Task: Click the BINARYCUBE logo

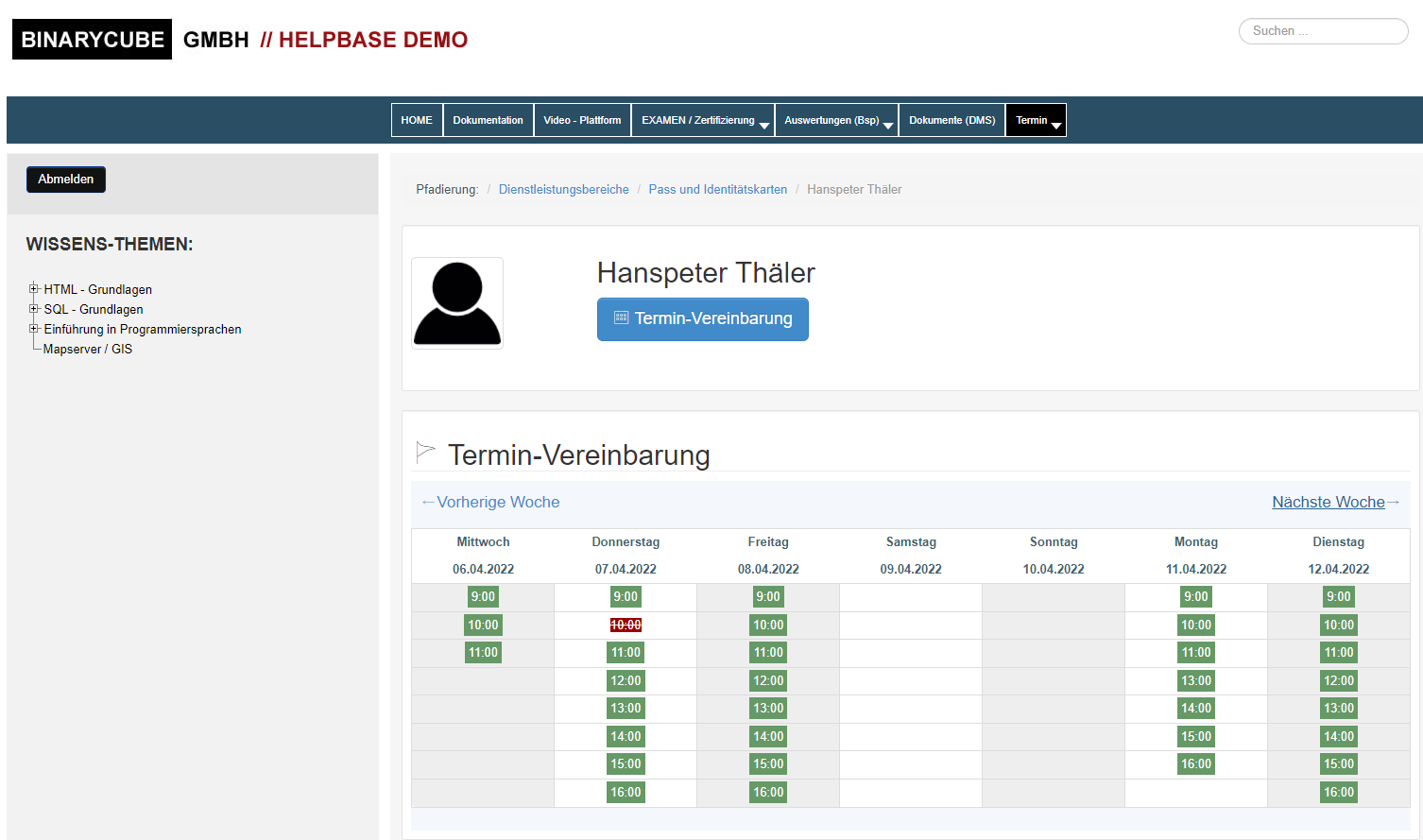Action: click(x=92, y=39)
